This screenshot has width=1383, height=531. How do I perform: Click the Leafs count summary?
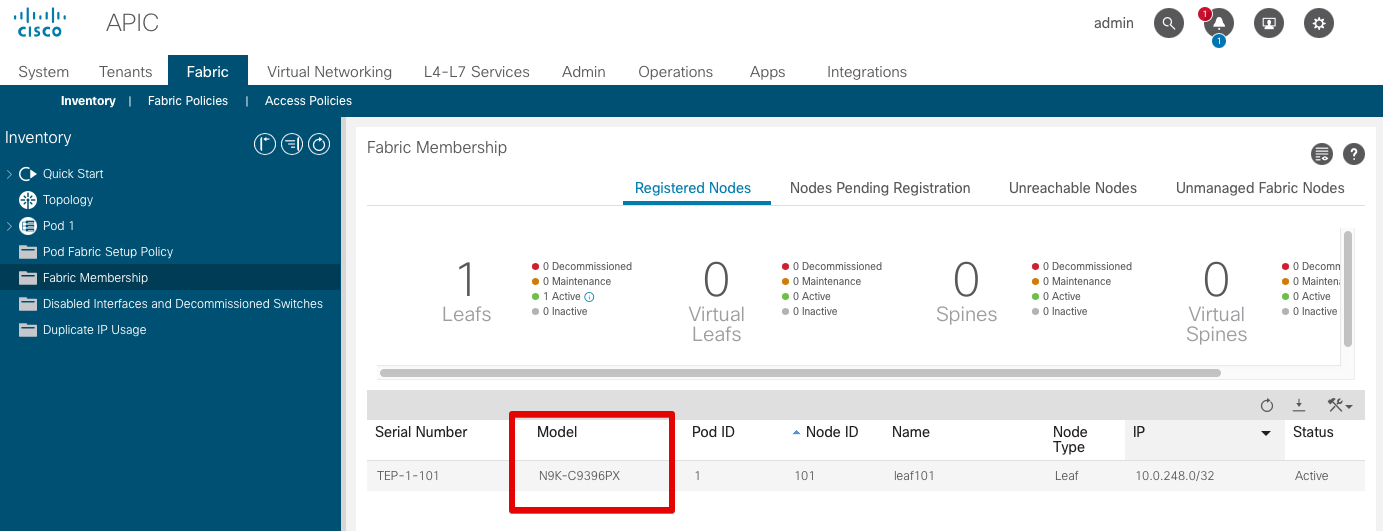point(466,292)
